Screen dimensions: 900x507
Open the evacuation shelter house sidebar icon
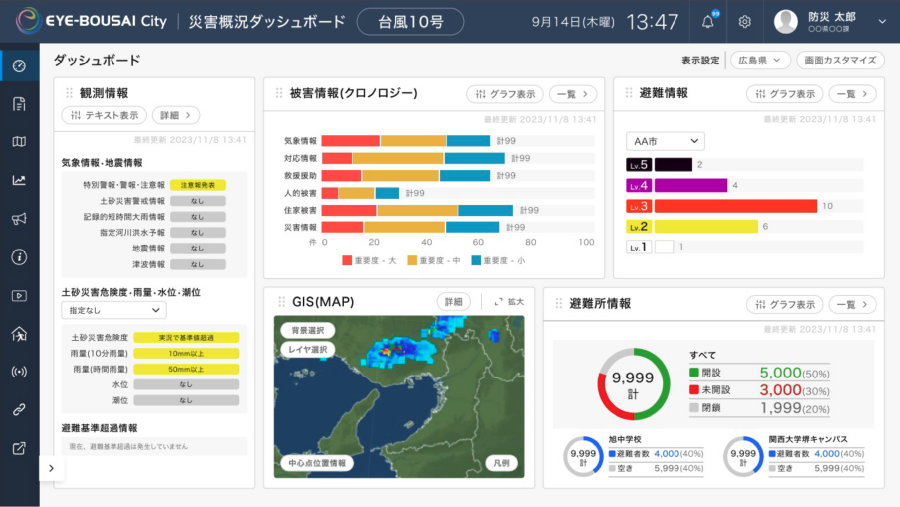tap(19, 334)
